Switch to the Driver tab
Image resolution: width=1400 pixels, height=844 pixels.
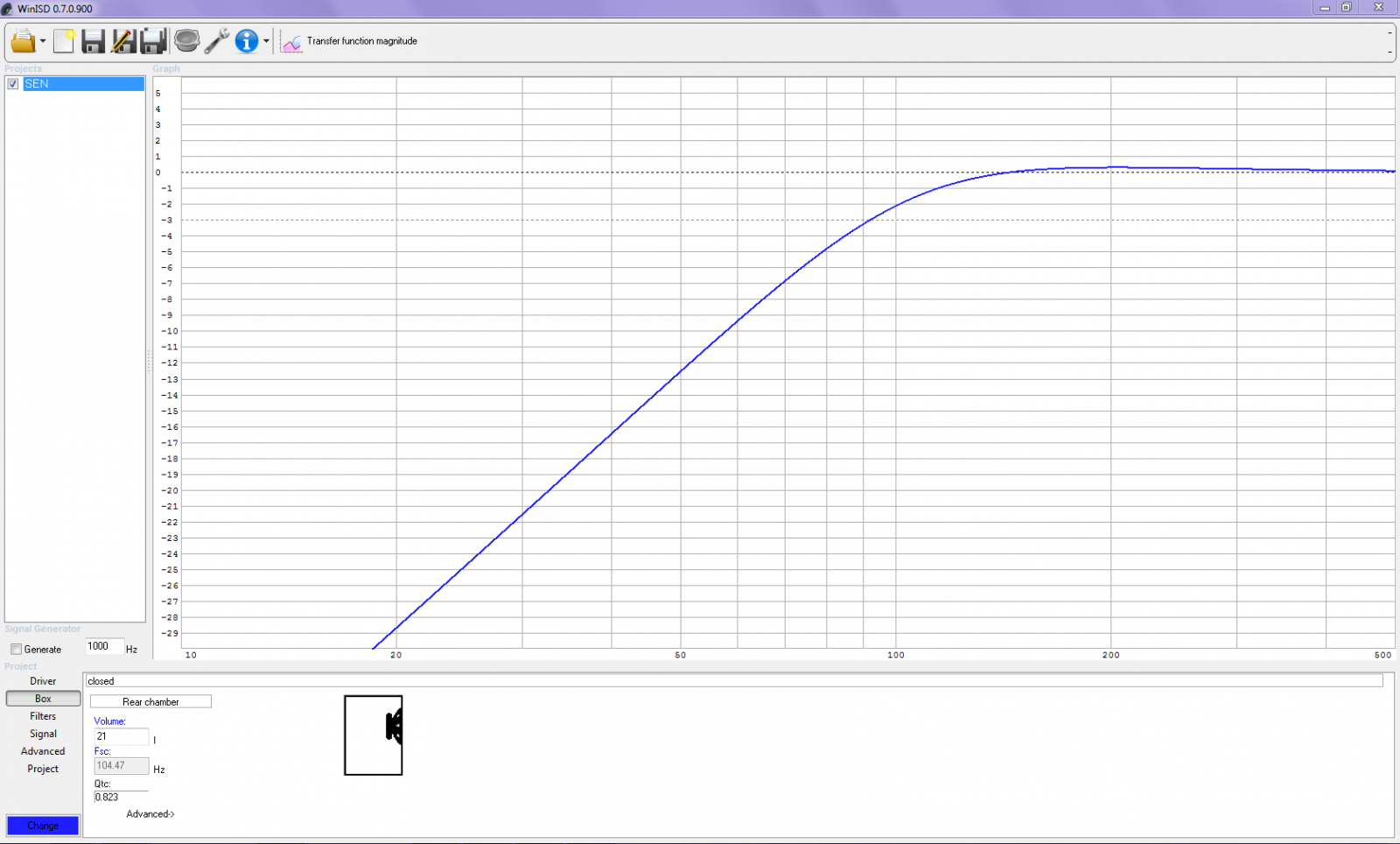pyautogui.click(x=43, y=681)
